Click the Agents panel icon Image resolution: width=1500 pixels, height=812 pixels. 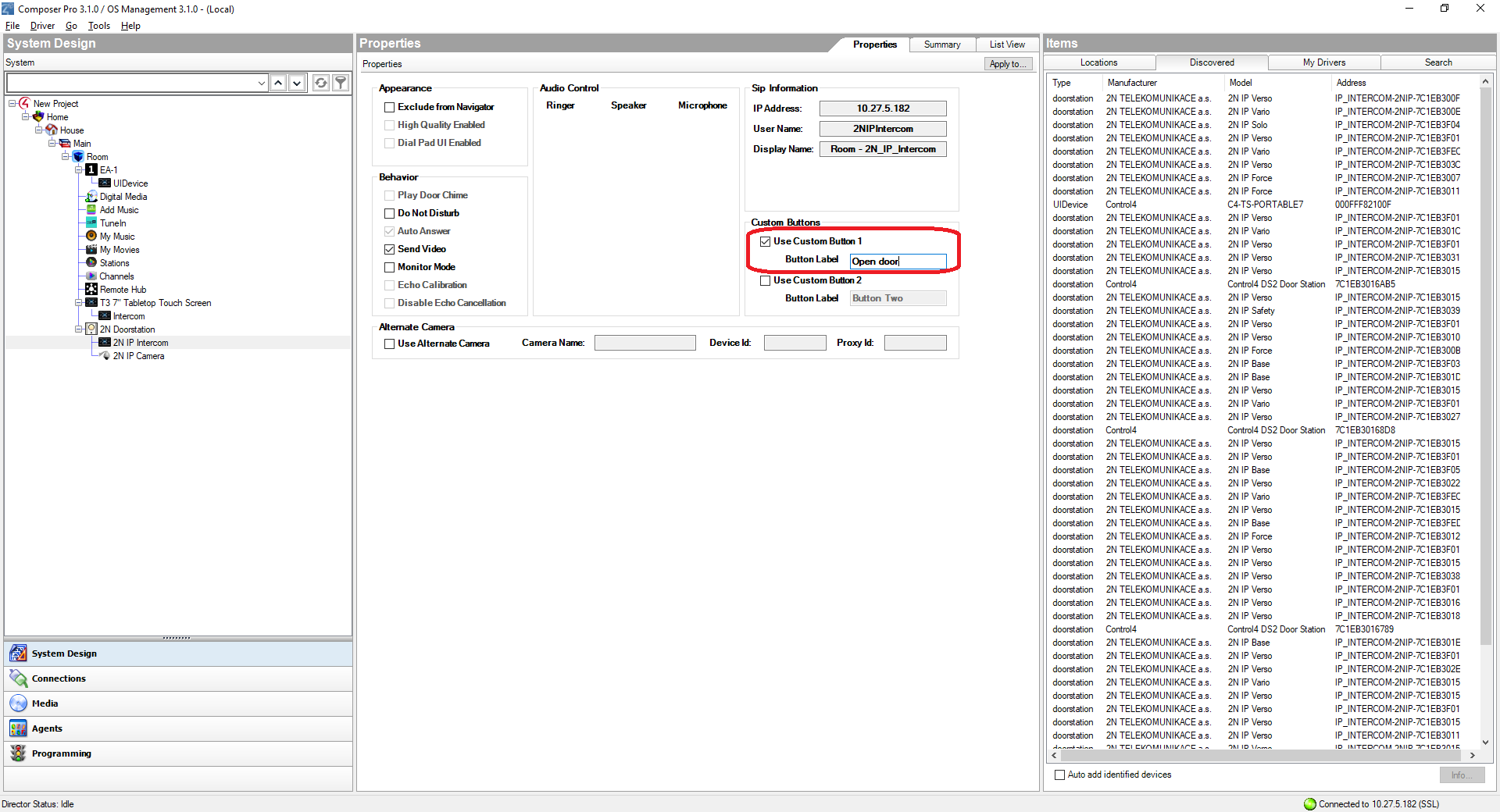(18, 728)
